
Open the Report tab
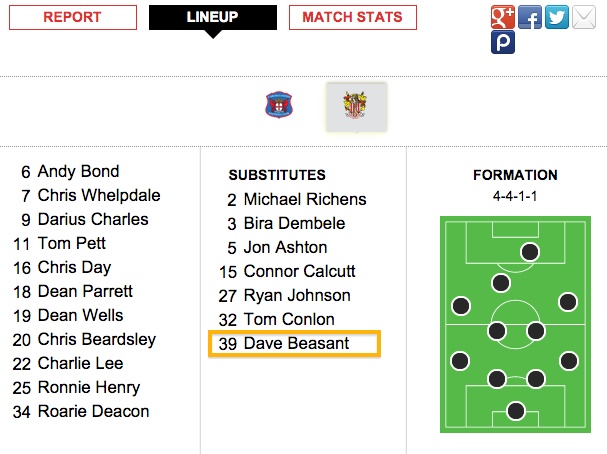(x=73, y=17)
